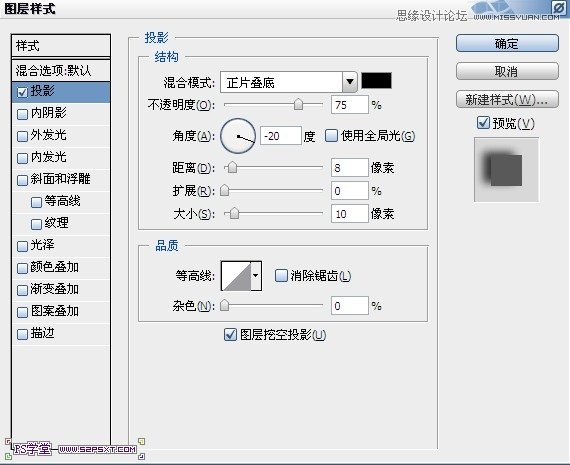
Task: Click the angle field showing -20
Action: coord(280,136)
